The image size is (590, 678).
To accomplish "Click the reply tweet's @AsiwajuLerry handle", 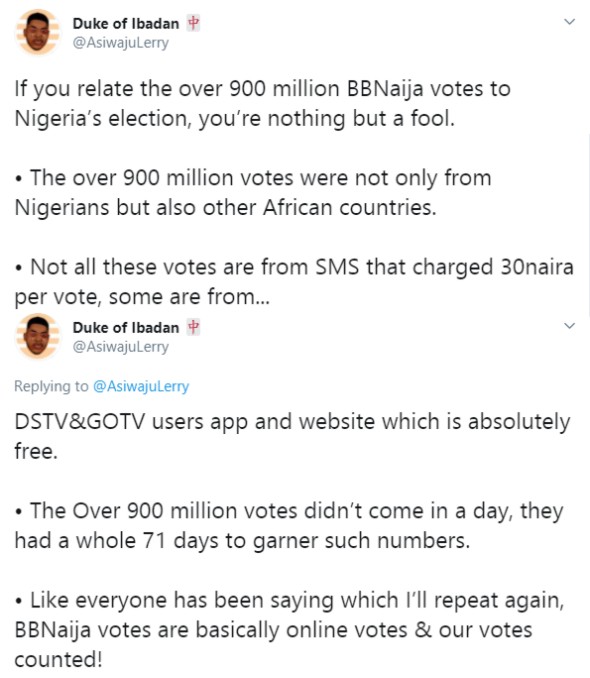I will click(x=121, y=347).
